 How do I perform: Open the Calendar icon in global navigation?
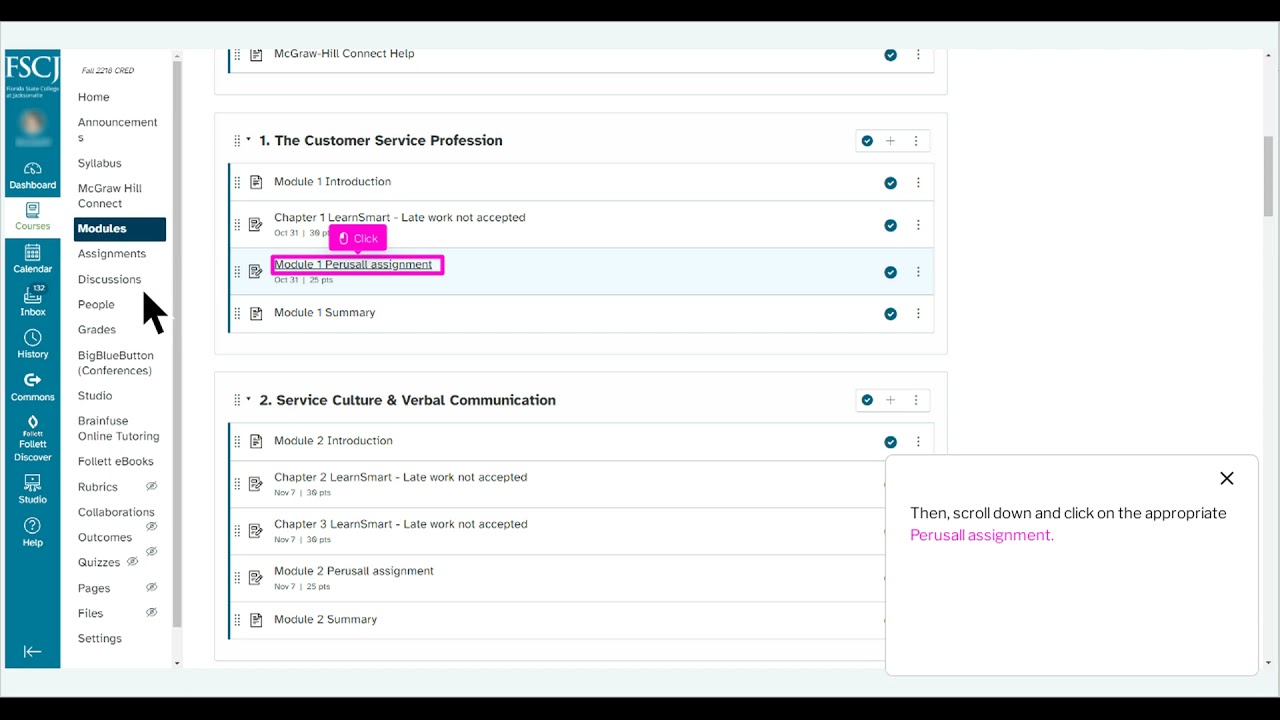(32, 259)
